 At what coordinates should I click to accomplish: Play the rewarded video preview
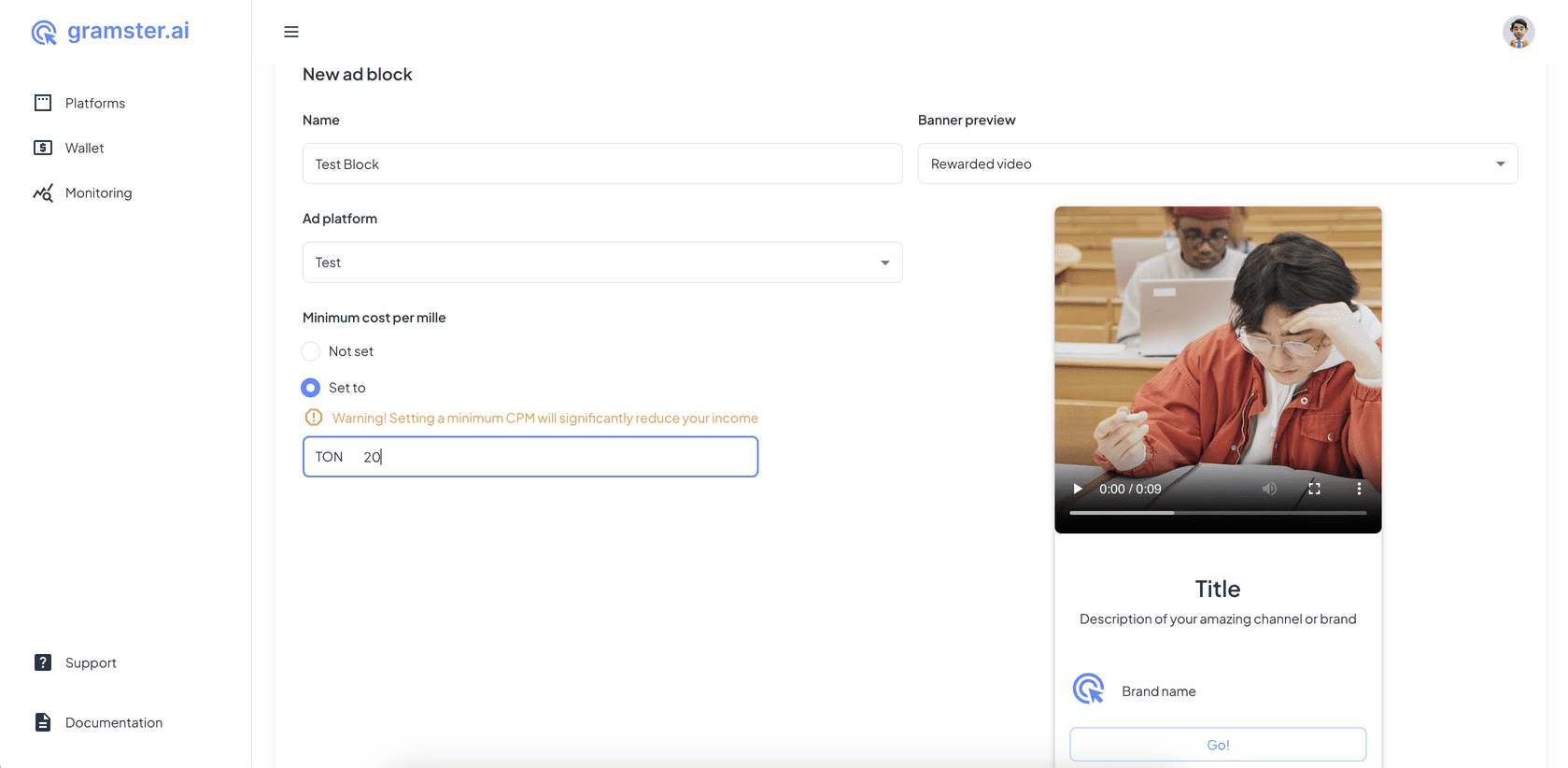point(1078,489)
